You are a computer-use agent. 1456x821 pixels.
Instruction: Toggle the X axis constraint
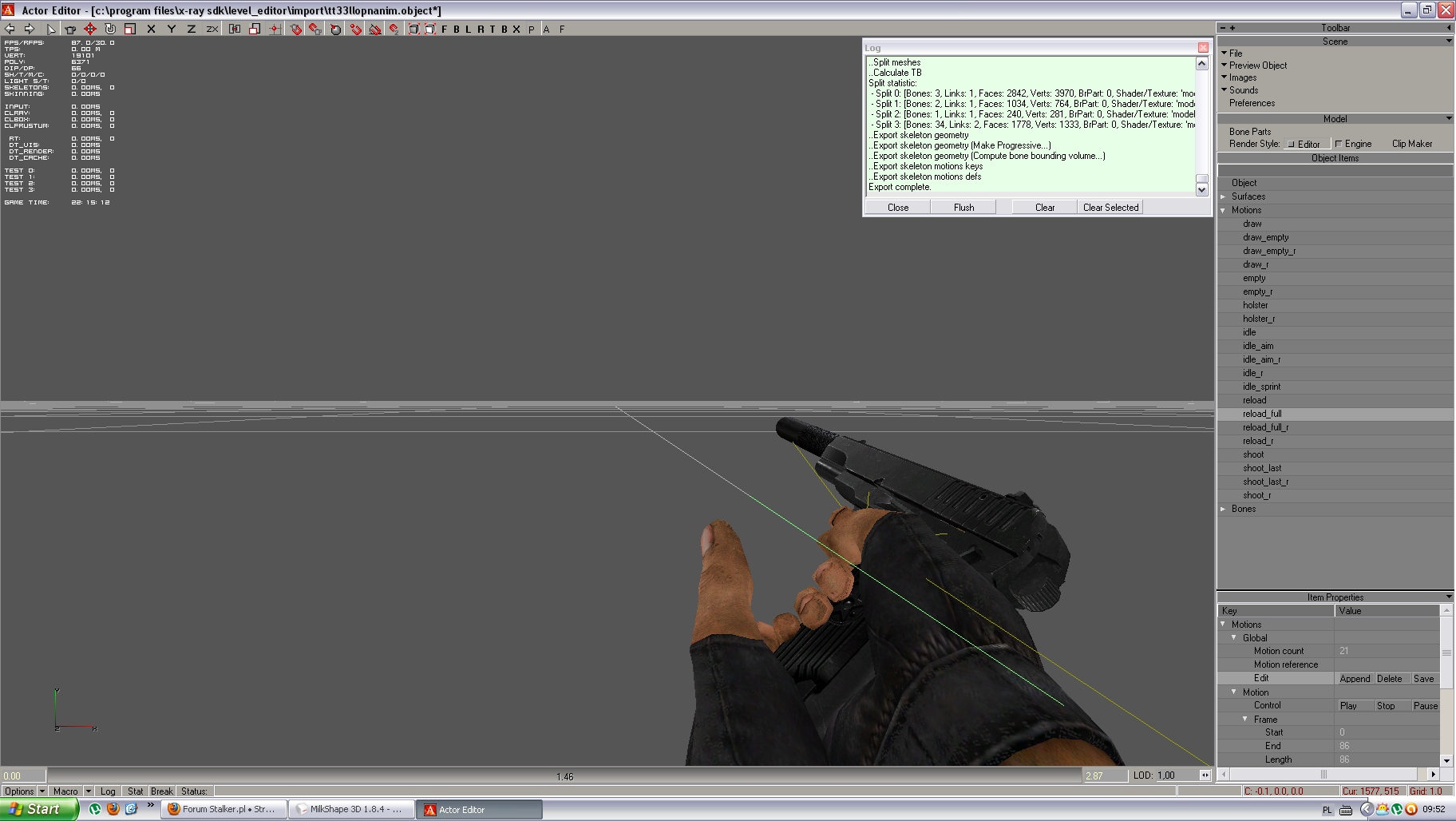coord(151,29)
